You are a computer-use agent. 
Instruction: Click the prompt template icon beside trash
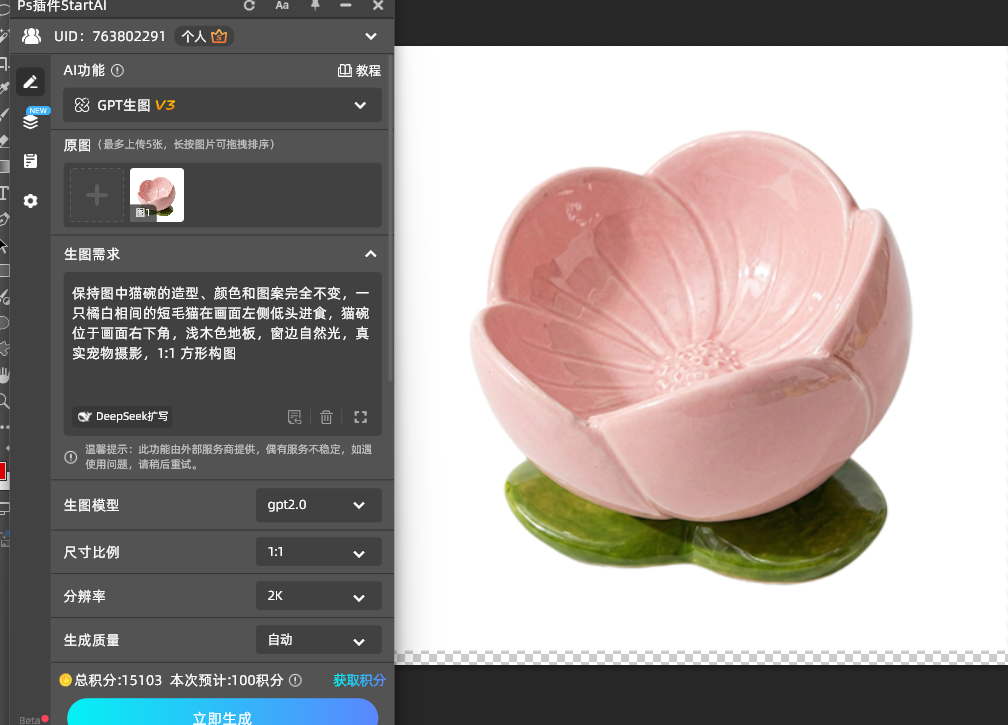coord(294,417)
